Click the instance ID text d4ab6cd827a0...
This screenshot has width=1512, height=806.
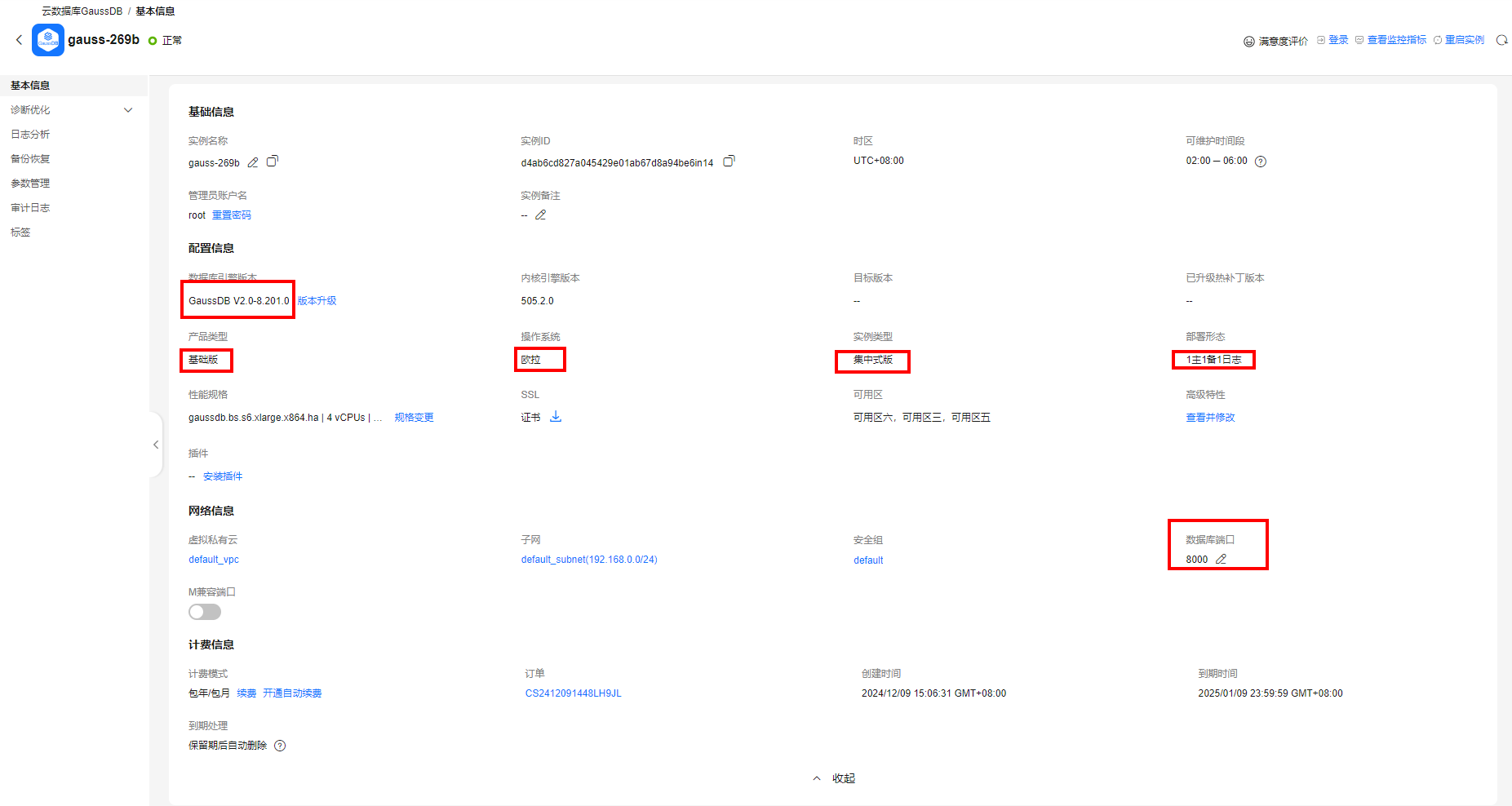[x=617, y=163]
